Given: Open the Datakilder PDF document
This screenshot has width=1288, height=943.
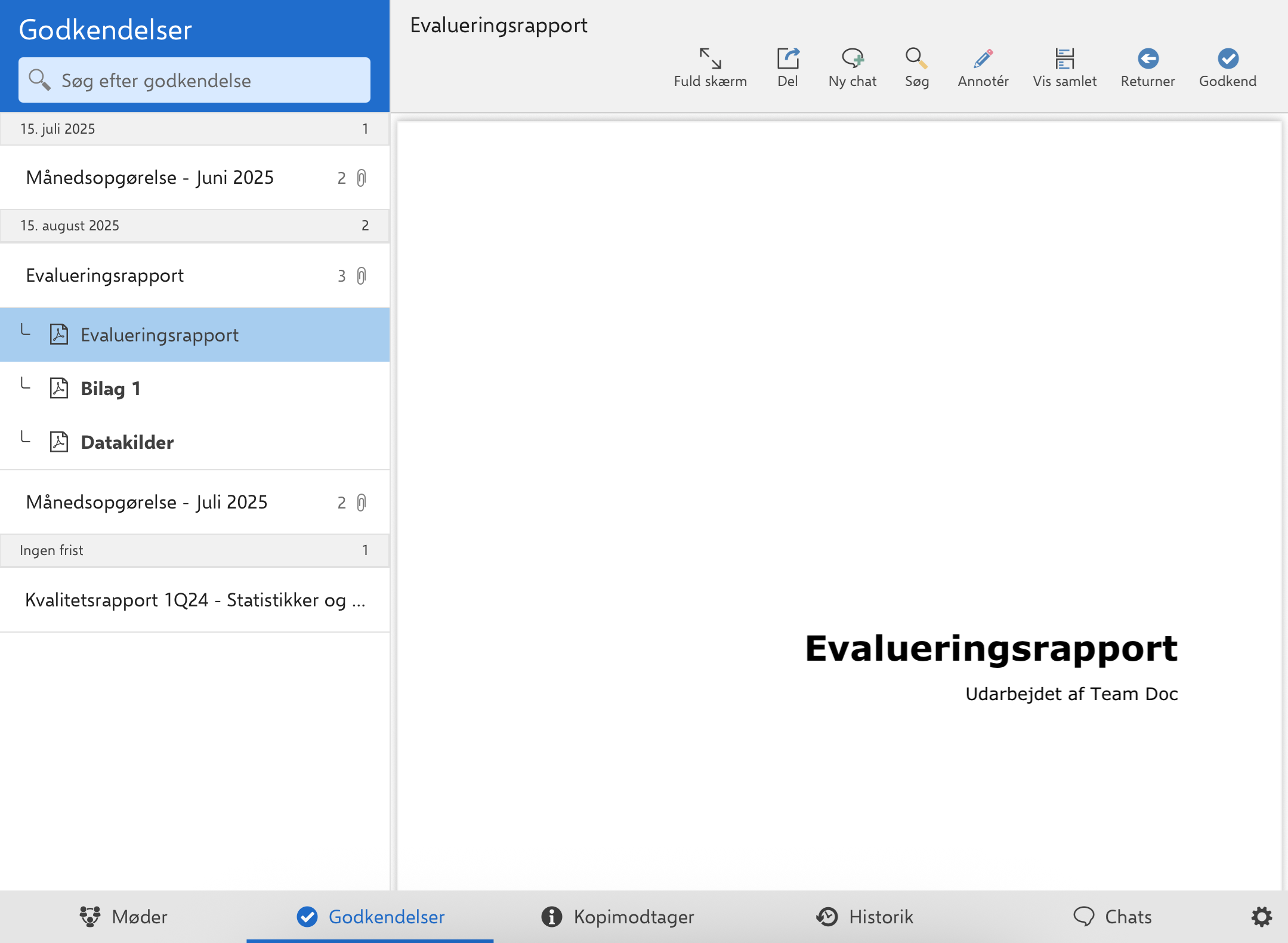Looking at the screenshot, I should (x=127, y=442).
